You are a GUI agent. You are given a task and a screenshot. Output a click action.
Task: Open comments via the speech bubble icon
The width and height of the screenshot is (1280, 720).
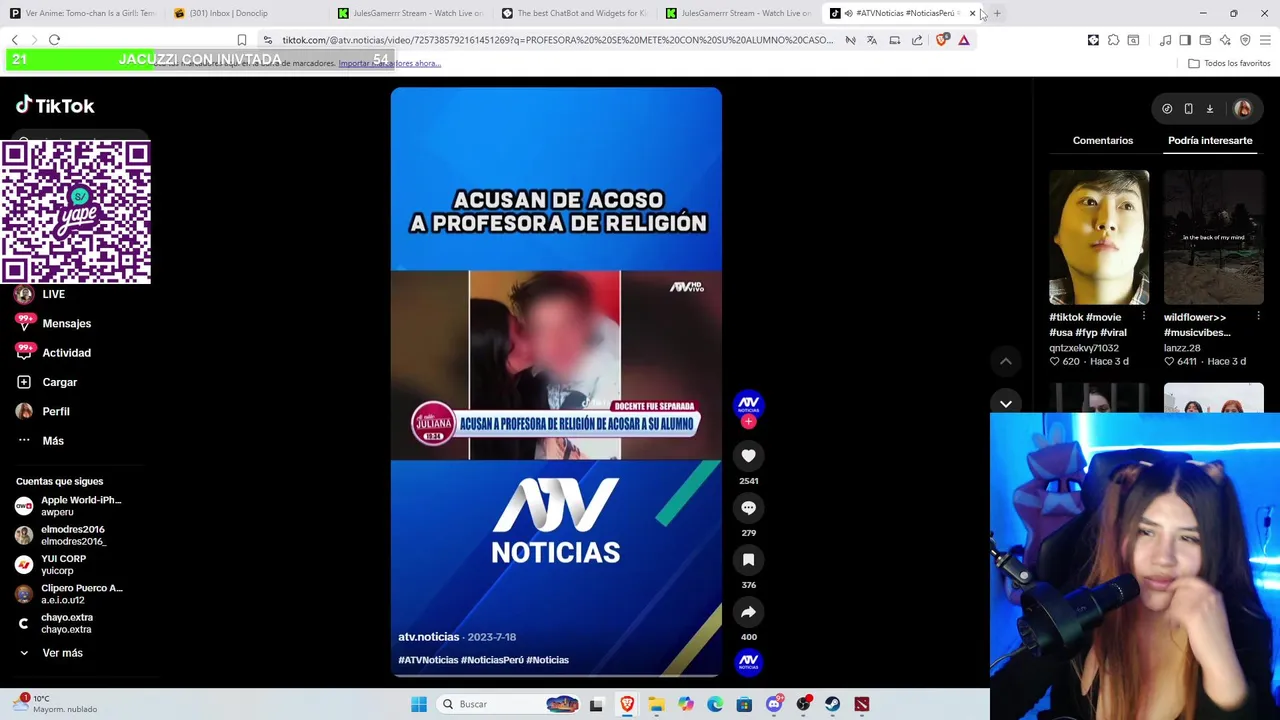click(x=748, y=507)
